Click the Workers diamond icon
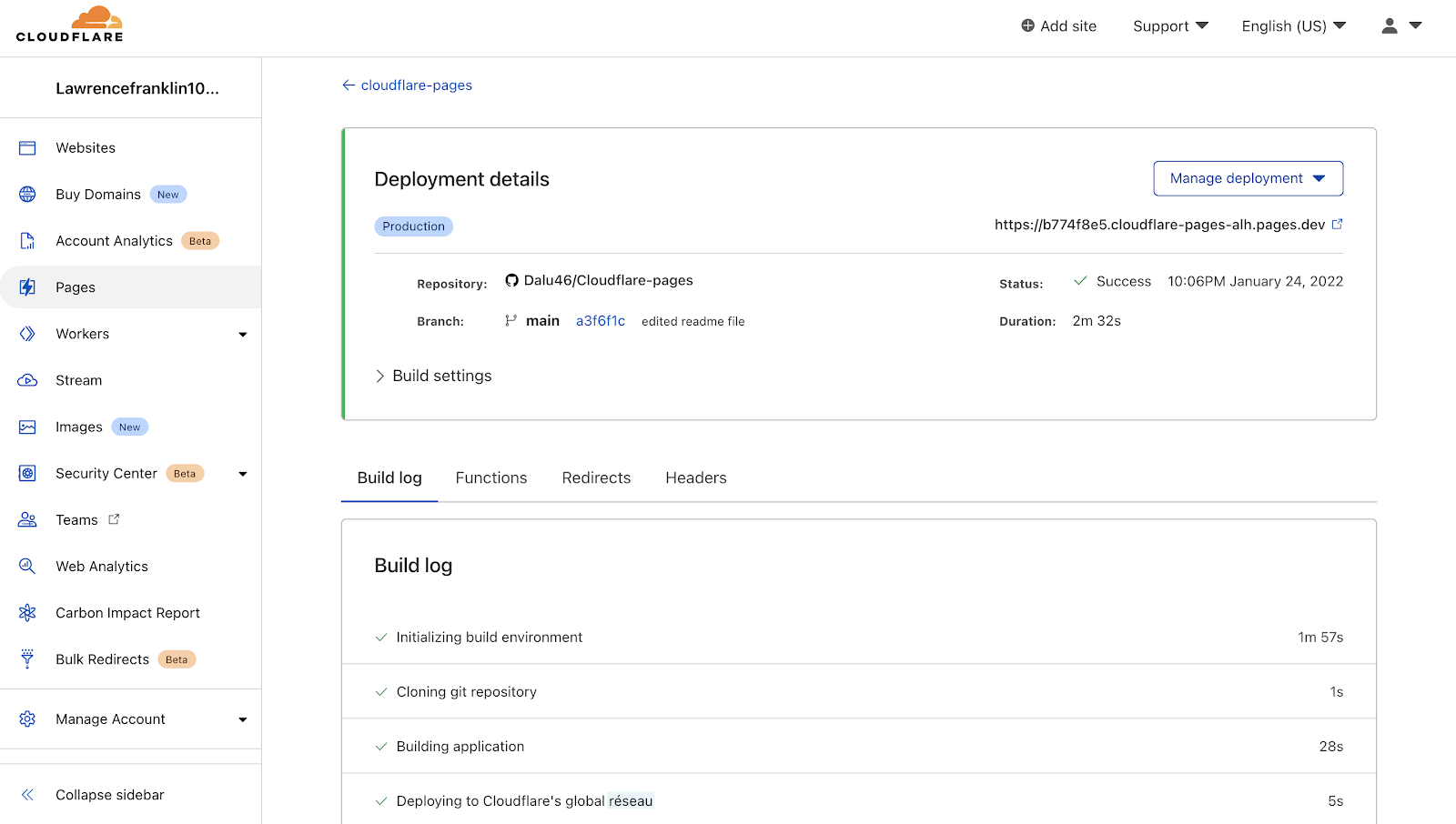1456x824 pixels. tap(27, 334)
